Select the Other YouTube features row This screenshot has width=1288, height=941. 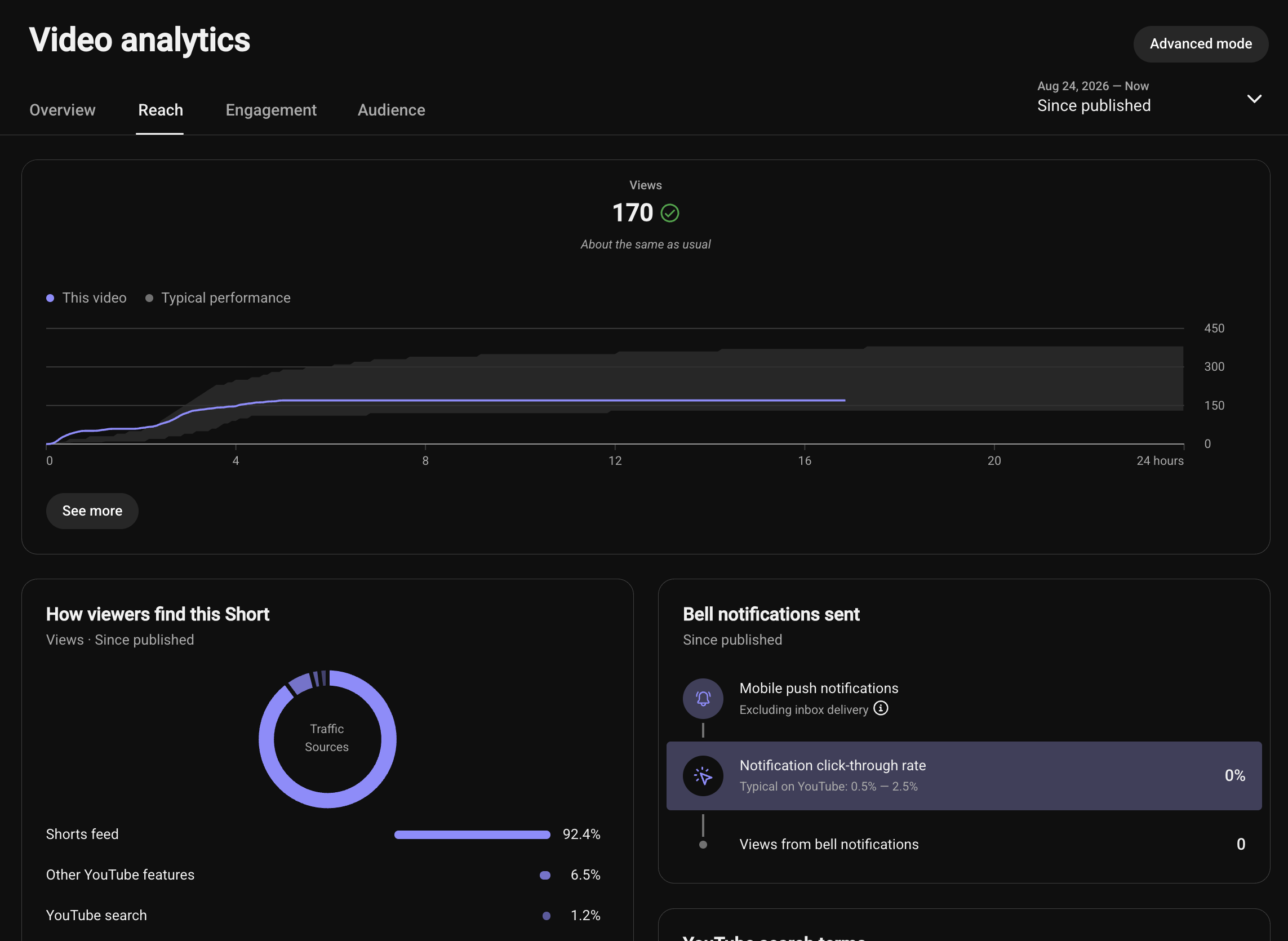323,875
